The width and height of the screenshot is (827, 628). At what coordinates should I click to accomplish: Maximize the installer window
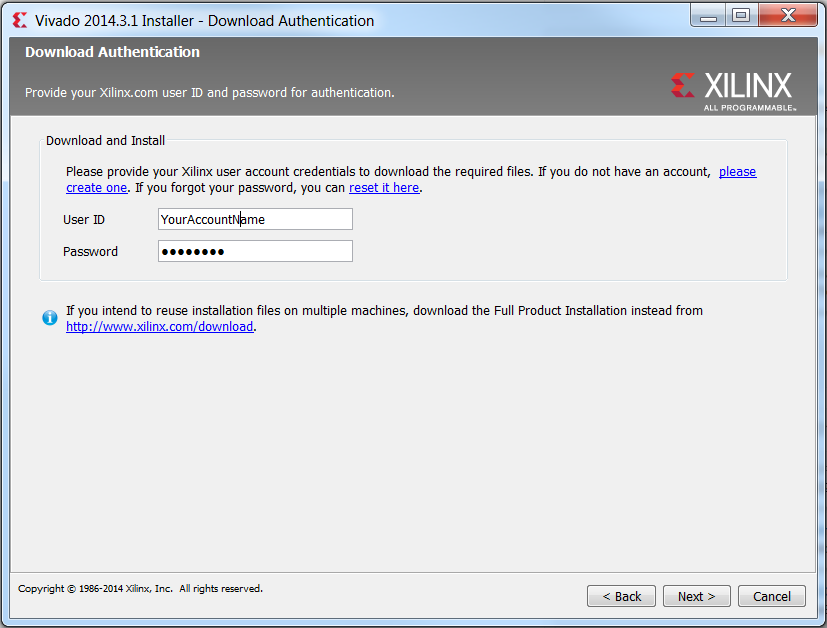[741, 16]
